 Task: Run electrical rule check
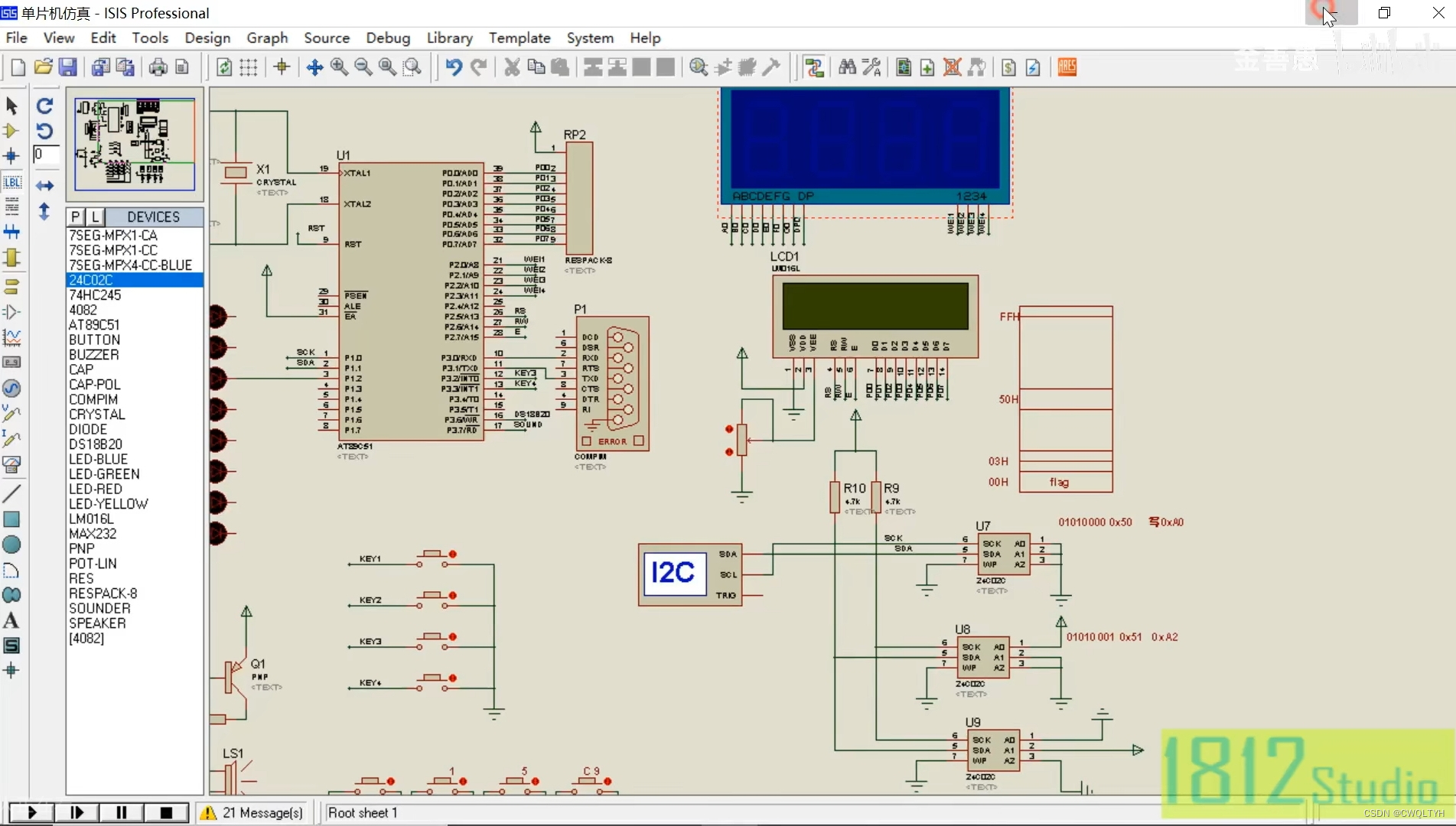pyautogui.click(x=1033, y=67)
